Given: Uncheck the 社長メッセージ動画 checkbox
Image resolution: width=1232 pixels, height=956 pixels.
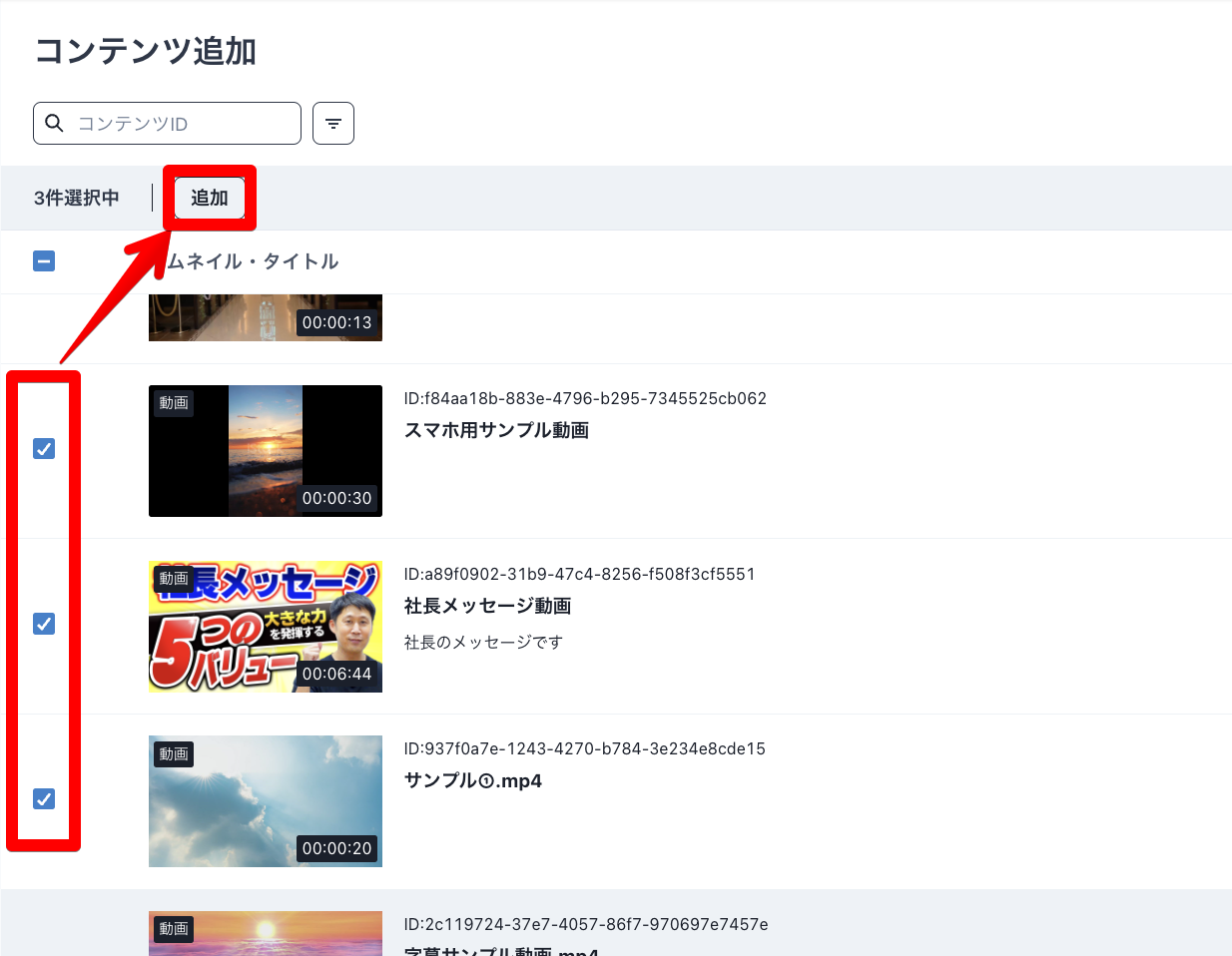Looking at the screenshot, I should point(43,624).
